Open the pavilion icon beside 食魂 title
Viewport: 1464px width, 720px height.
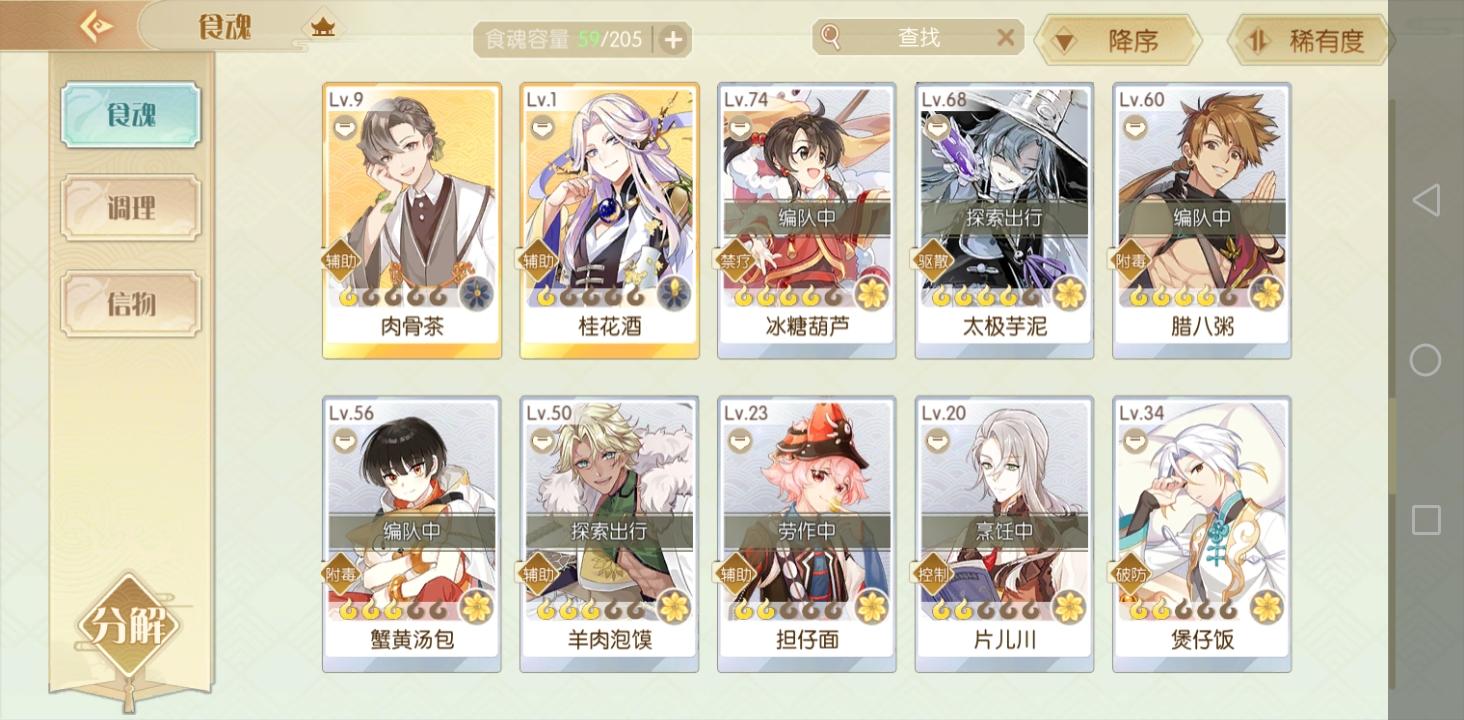tap(323, 28)
